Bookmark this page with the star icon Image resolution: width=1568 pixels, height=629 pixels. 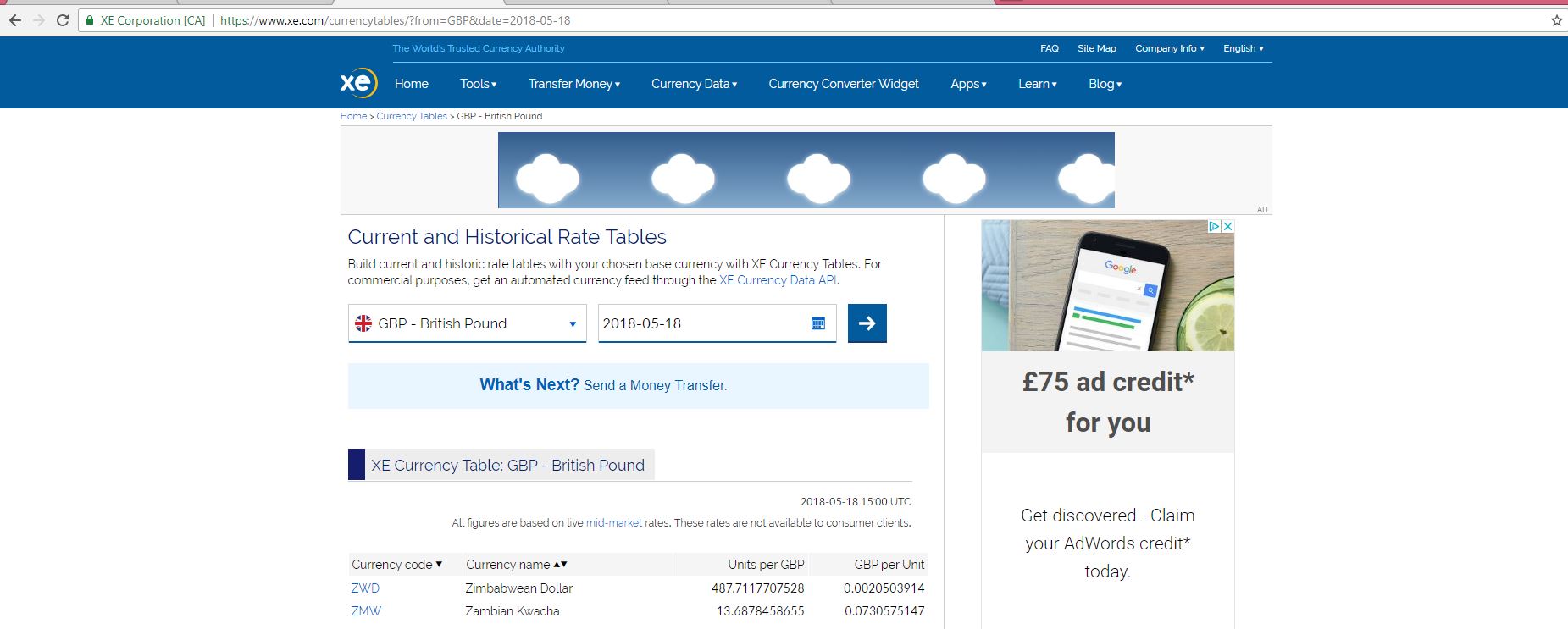pos(1556,20)
